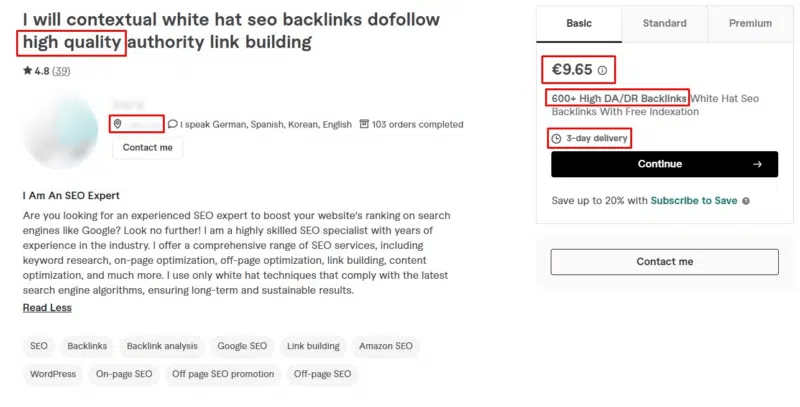Click the Contact me button in the right sidebar
800x407 pixels.
664,262
